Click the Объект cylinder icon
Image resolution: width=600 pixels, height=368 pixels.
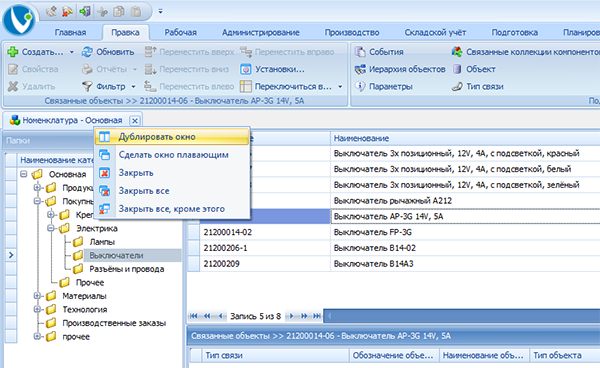click(457, 69)
